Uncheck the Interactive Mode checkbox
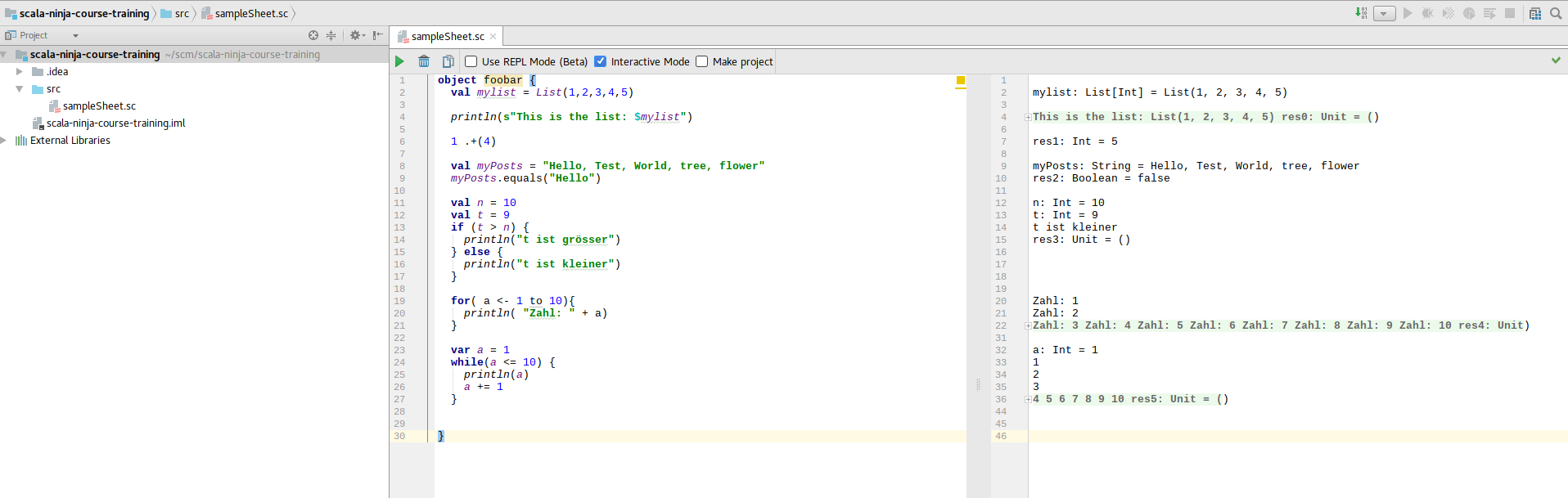This screenshot has height=498, width=1568. (601, 61)
